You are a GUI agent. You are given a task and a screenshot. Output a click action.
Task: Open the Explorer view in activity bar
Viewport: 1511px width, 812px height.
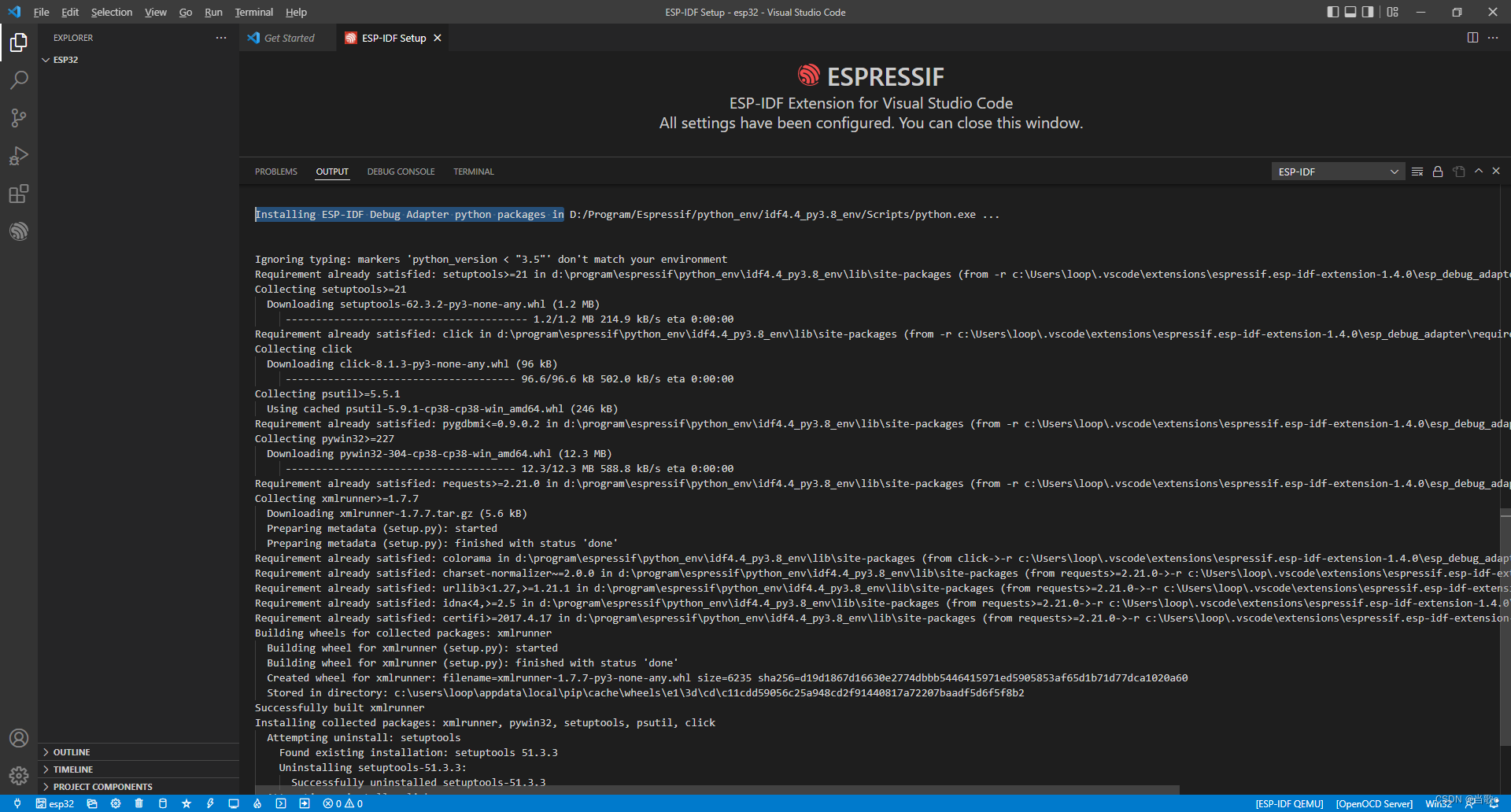click(x=19, y=42)
